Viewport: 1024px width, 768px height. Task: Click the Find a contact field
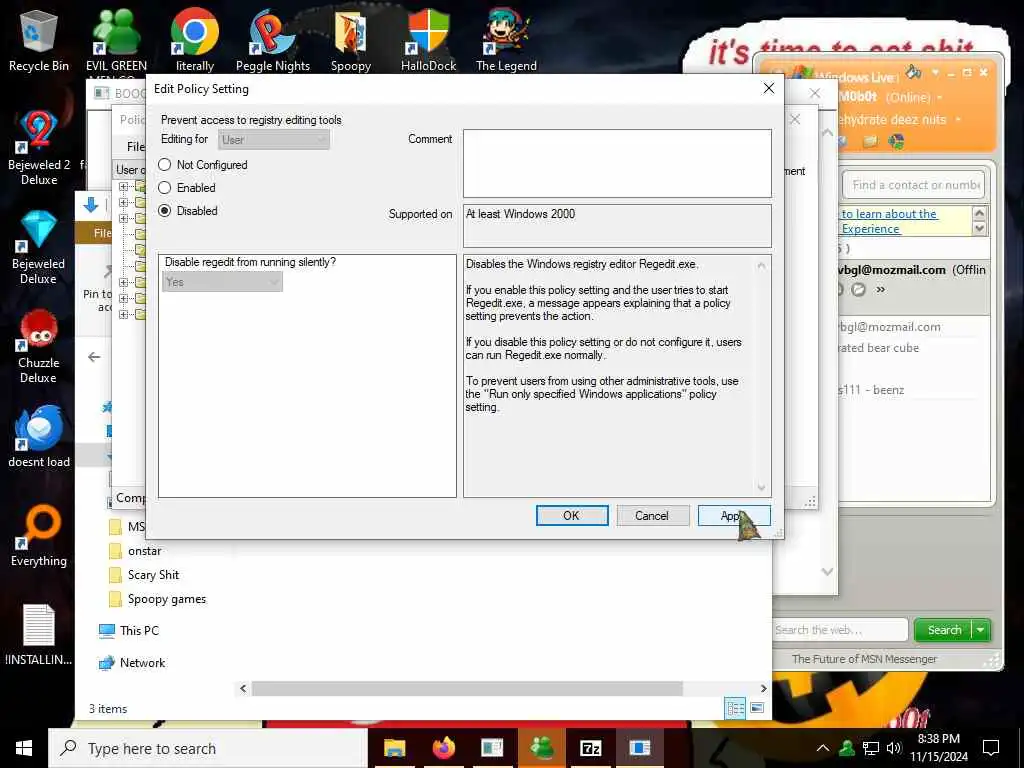pos(914,185)
